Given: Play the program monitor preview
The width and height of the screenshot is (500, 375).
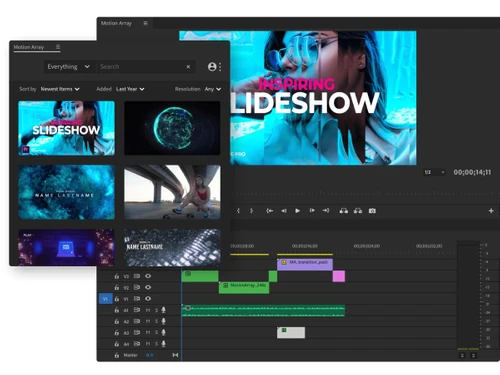Looking at the screenshot, I should click(297, 211).
